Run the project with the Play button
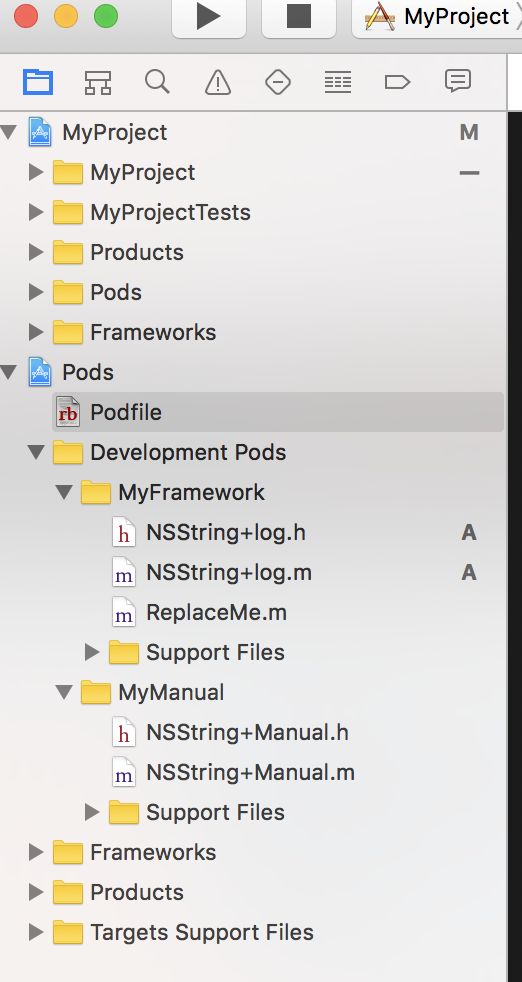 209,17
